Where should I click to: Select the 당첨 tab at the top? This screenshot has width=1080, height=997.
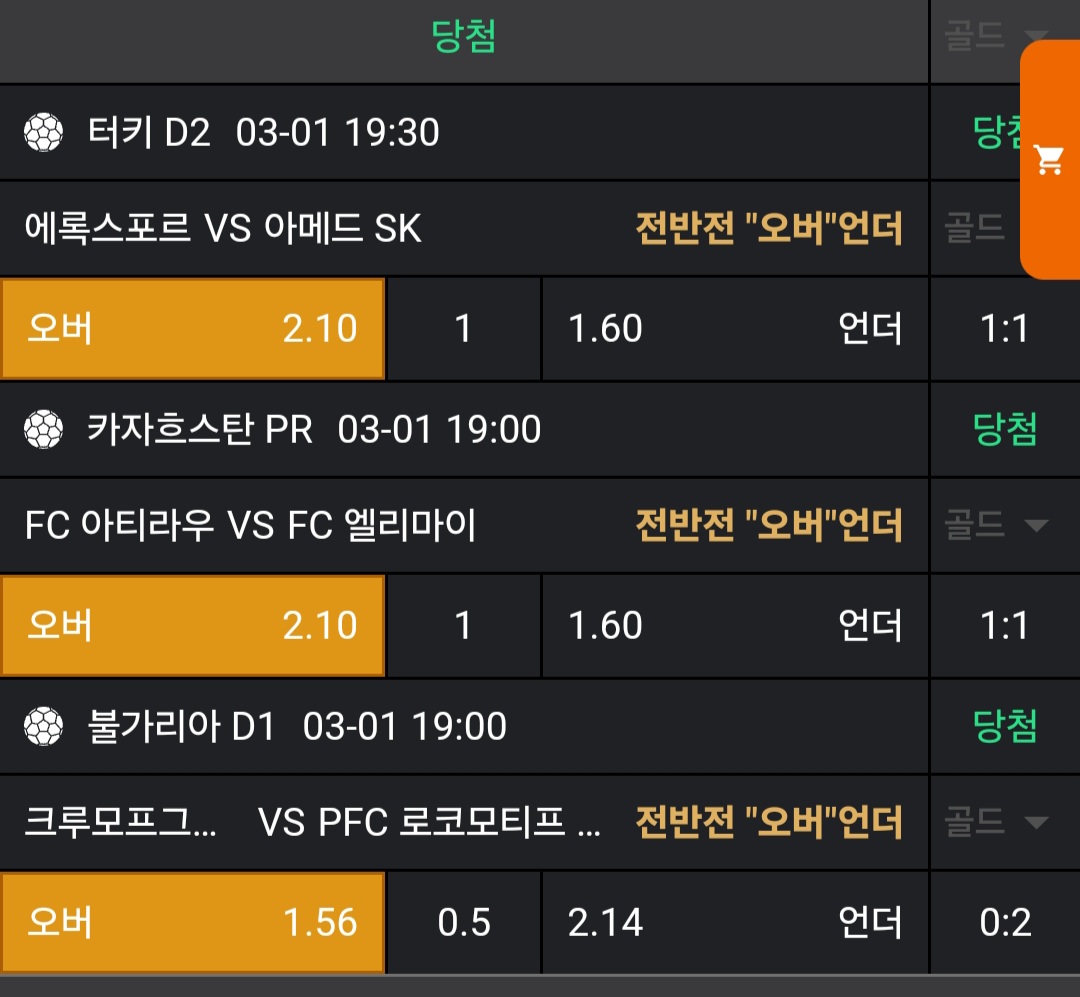(x=464, y=38)
